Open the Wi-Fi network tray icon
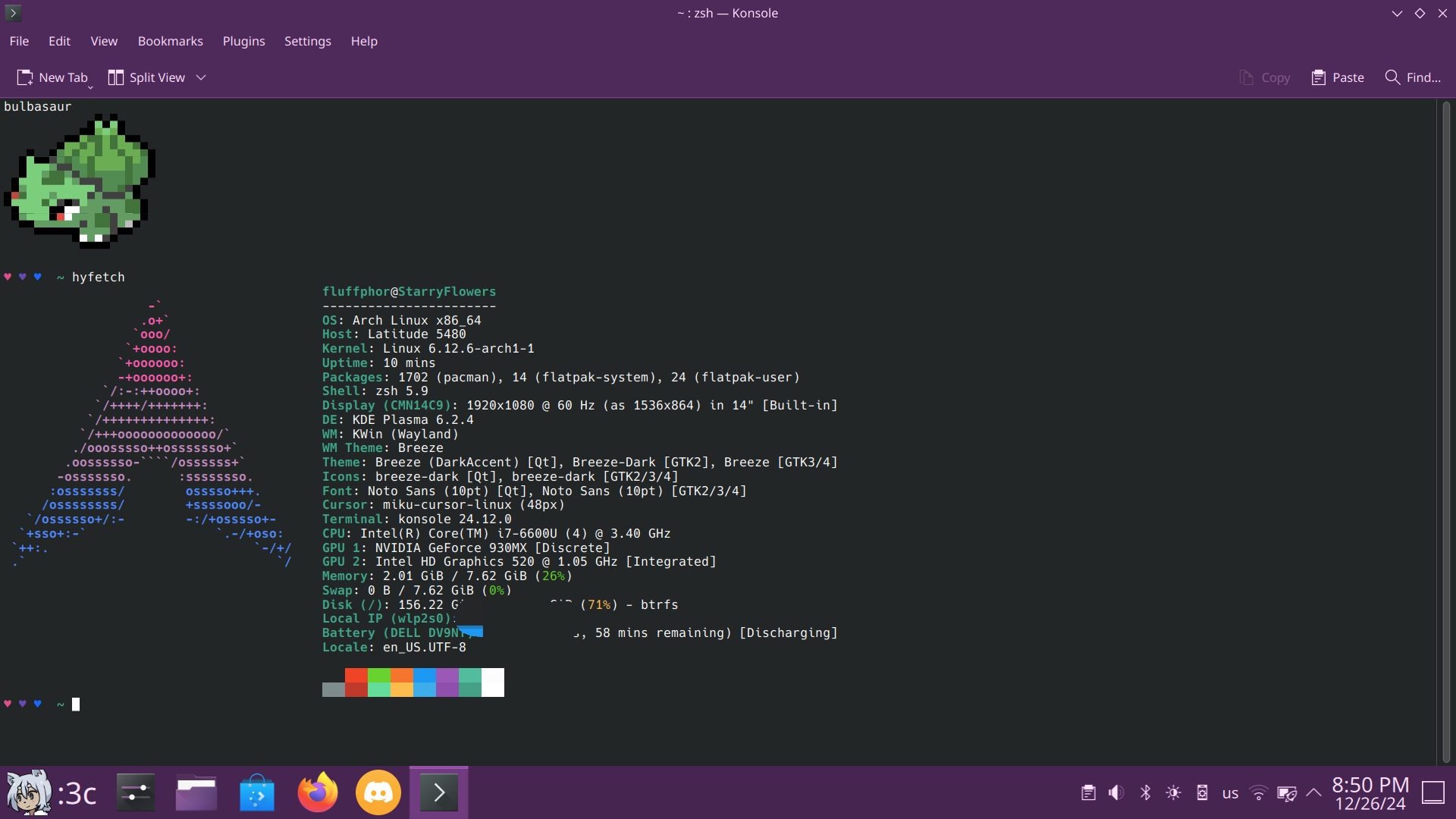Screen dimensions: 1456x819 tap(1259, 793)
